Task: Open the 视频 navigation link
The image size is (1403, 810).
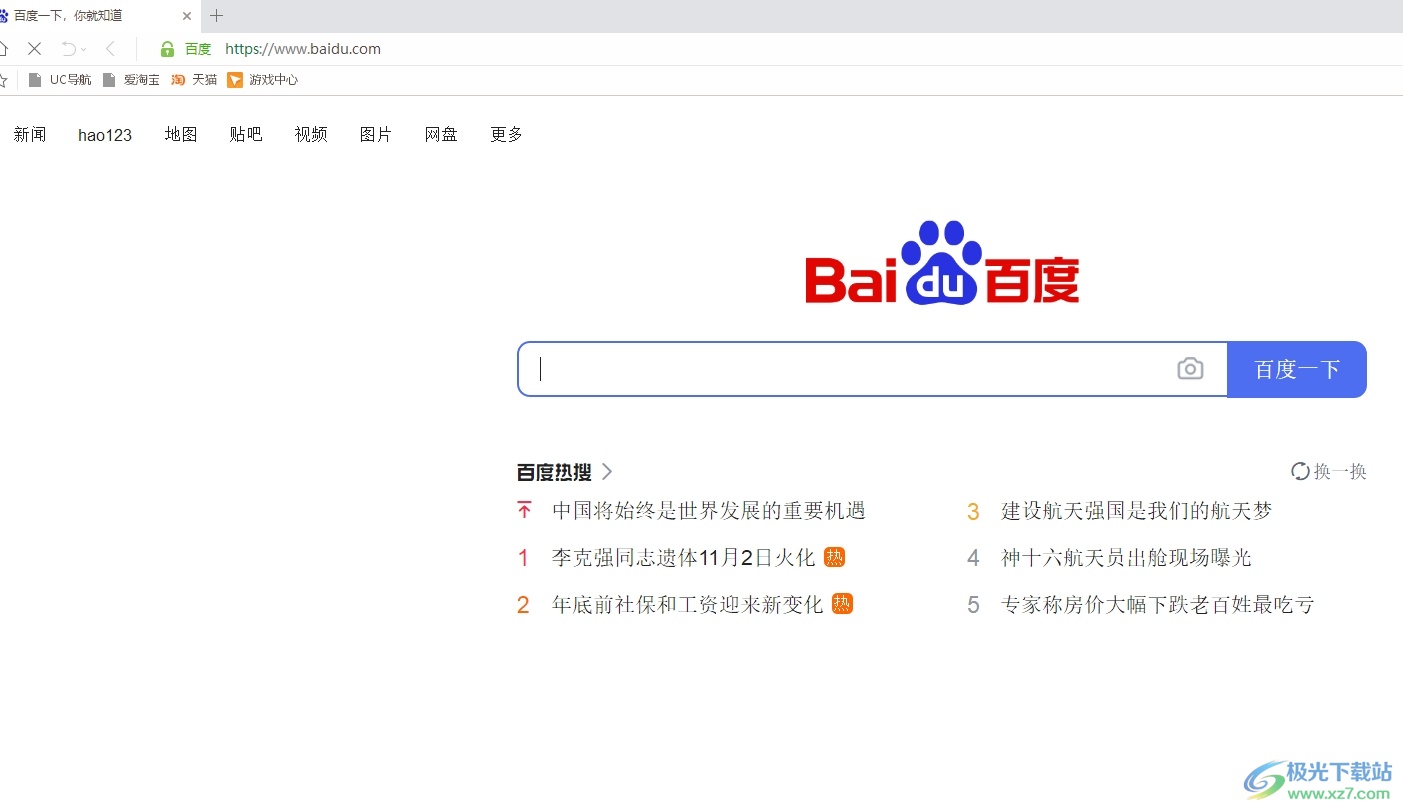Action: 311,134
